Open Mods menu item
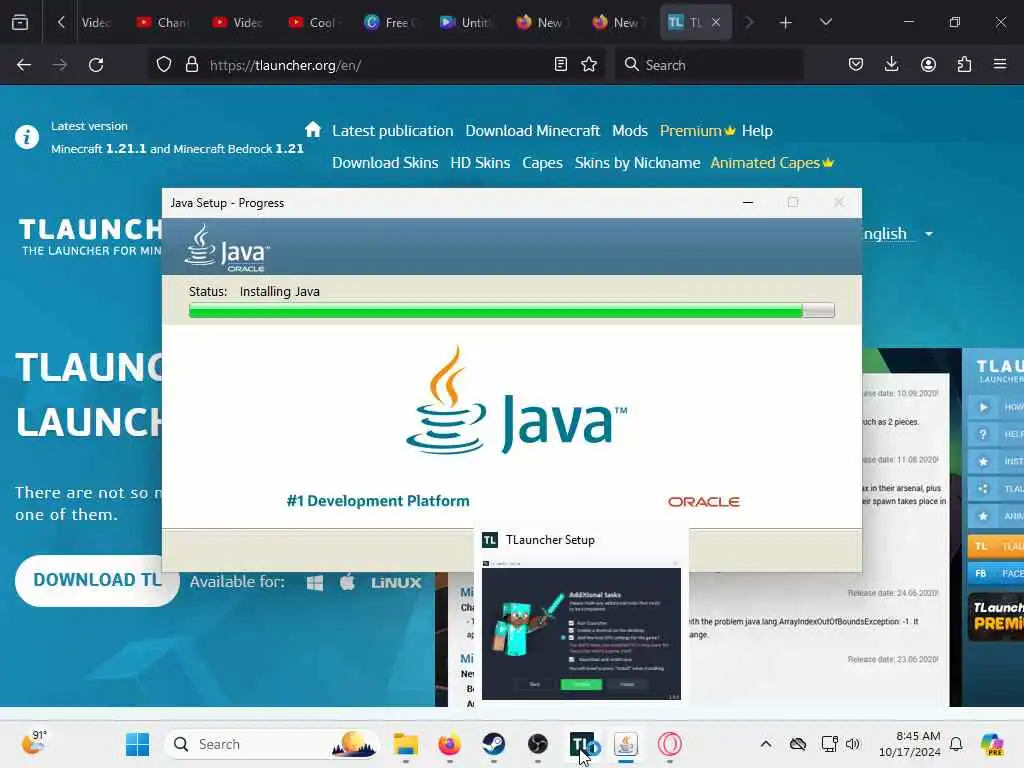 pyautogui.click(x=630, y=131)
